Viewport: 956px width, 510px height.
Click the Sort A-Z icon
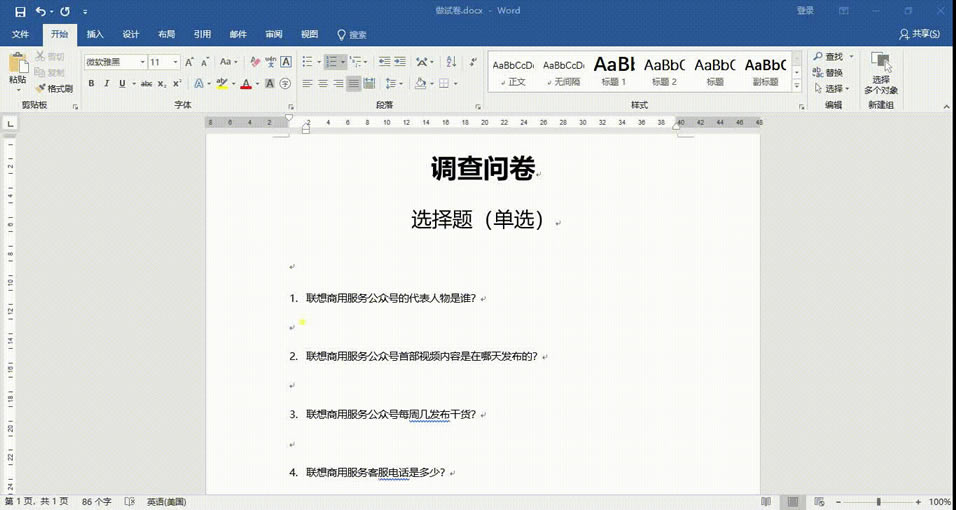pos(451,62)
